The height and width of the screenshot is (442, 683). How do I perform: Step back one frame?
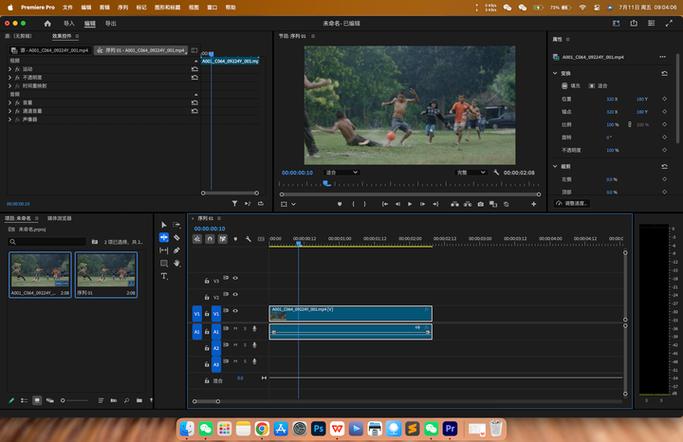coord(397,204)
